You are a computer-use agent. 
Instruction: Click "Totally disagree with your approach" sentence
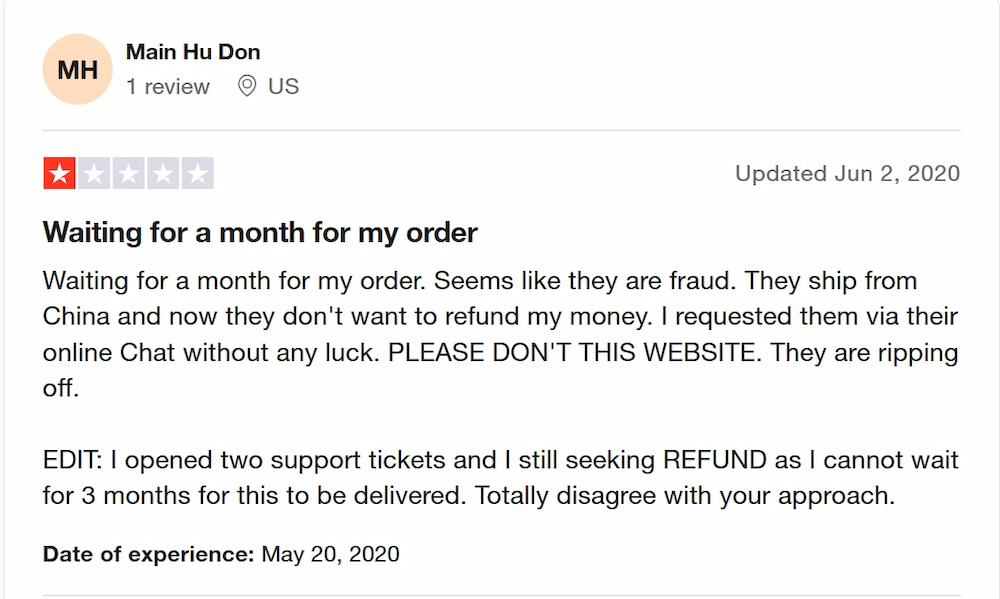684,496
